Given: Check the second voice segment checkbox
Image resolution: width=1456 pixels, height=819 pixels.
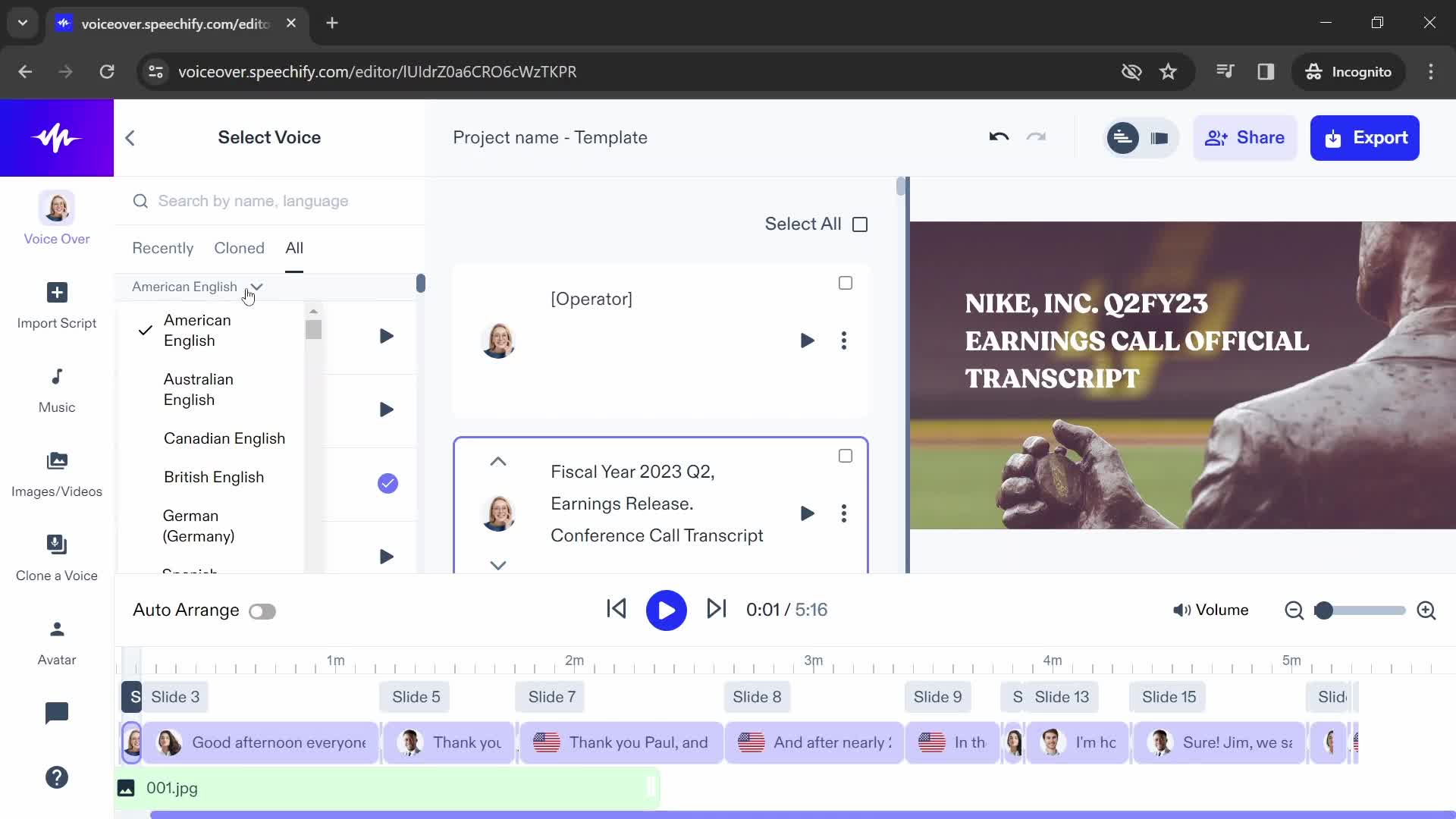Looking at the screenshot, I should tap(845, 456).
